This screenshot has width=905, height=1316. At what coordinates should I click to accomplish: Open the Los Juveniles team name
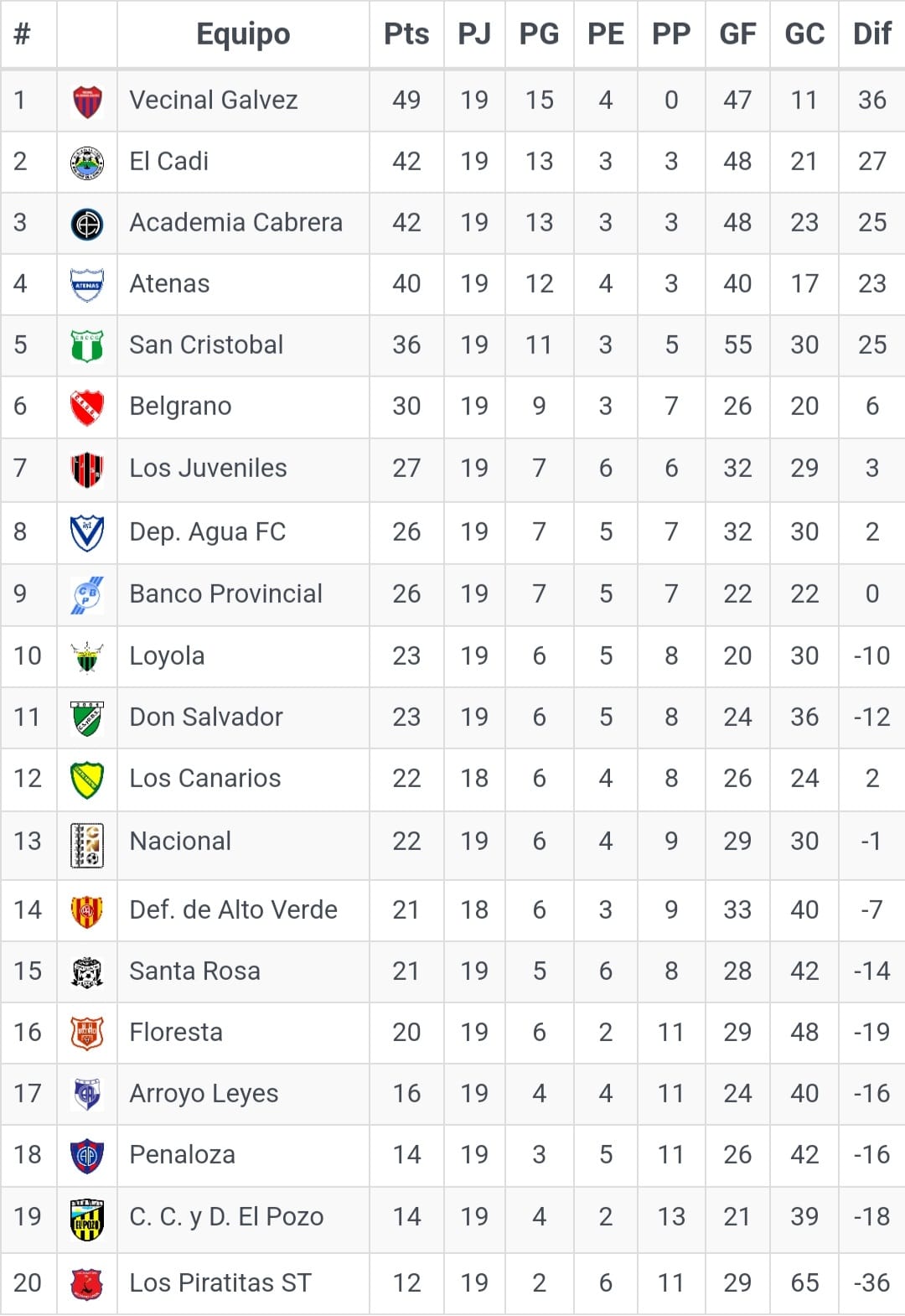pyautogui.click(x=208, y=469)
